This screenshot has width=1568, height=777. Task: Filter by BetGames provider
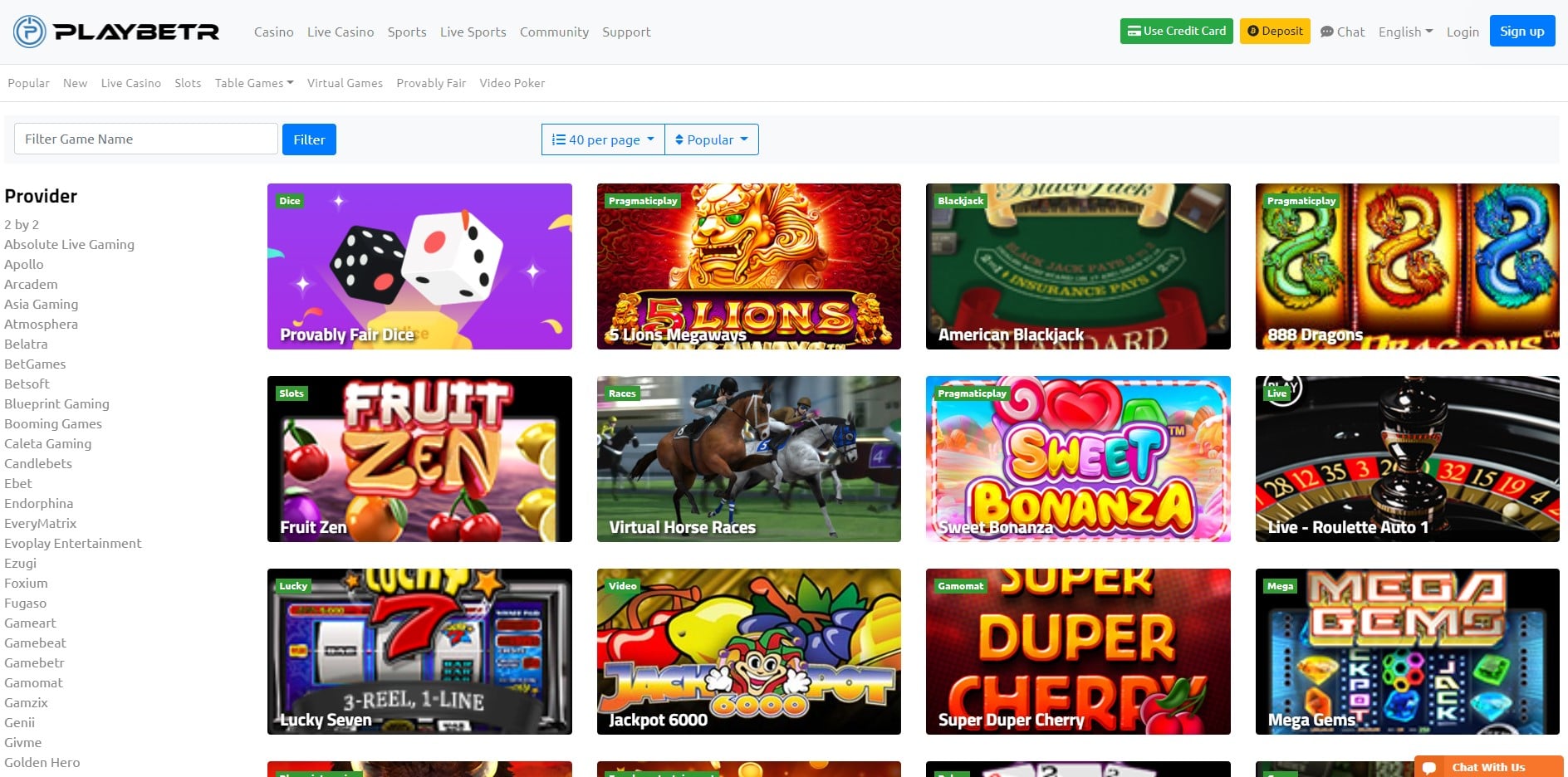point(35,364)
